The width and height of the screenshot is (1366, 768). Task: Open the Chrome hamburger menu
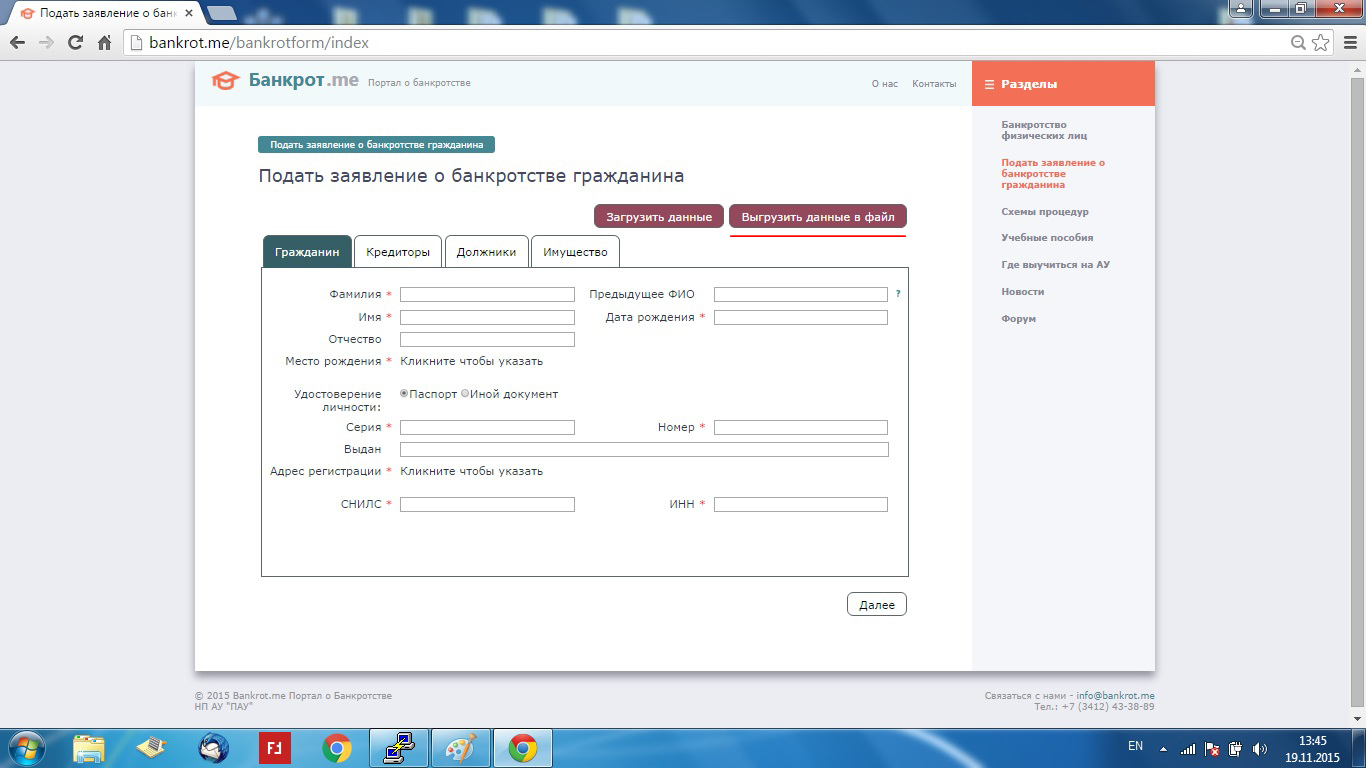tap(1349, 43)
